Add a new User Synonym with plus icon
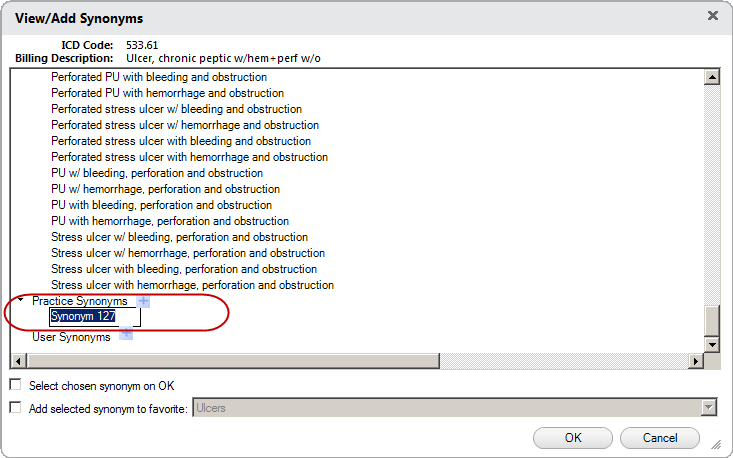Viewport: 733px width, 458px height. (126, 334)
